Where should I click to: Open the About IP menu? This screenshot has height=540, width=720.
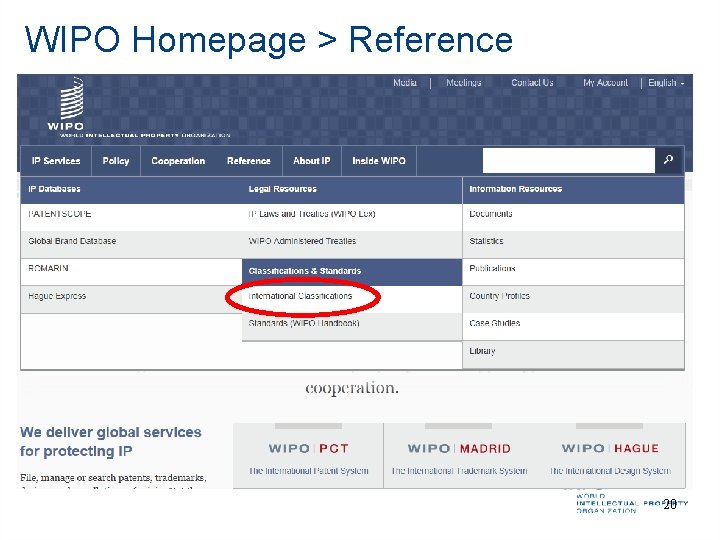coord(312,161)
